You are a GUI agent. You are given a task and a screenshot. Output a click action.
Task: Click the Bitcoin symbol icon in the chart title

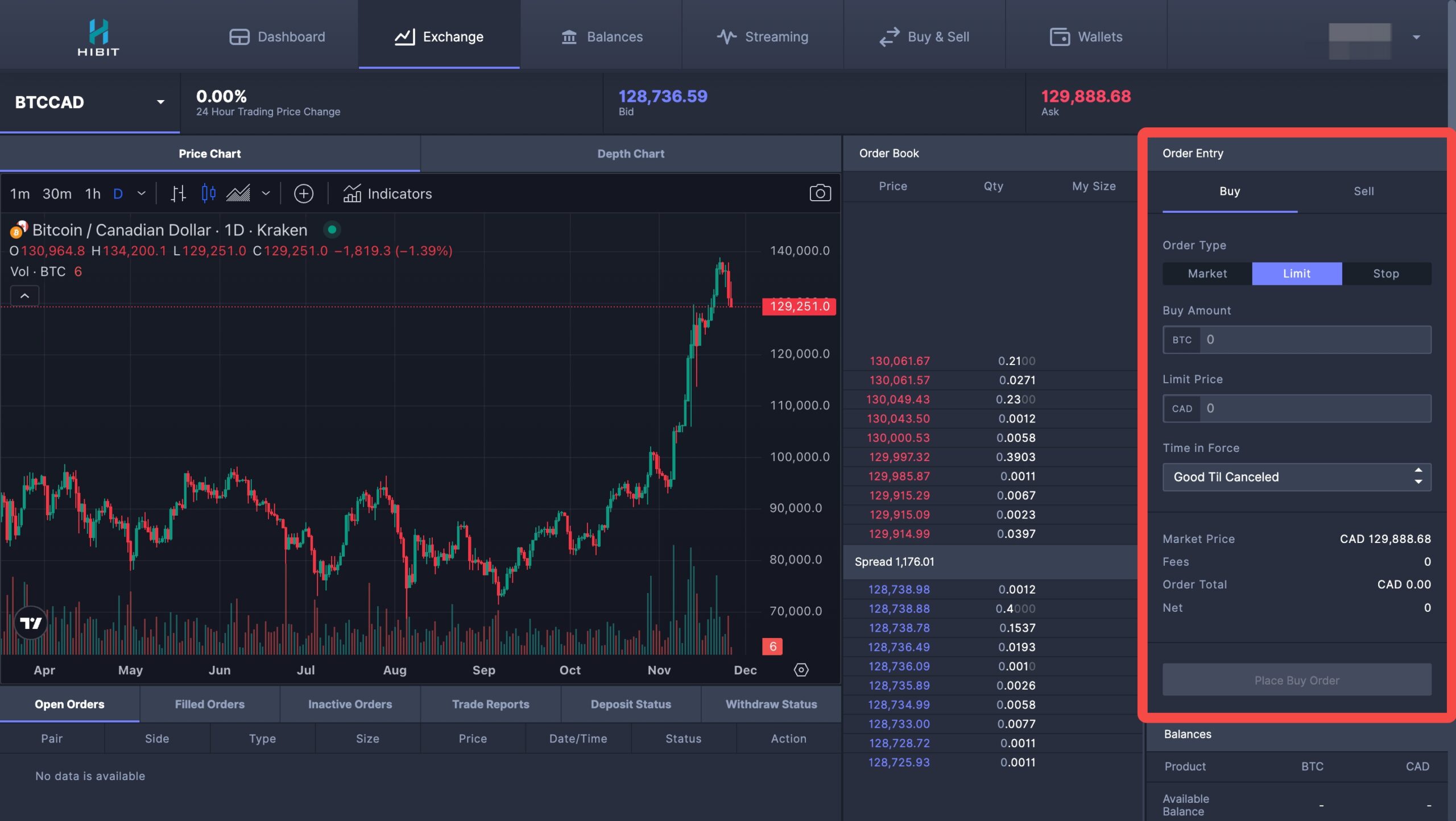tap(19, 230)
